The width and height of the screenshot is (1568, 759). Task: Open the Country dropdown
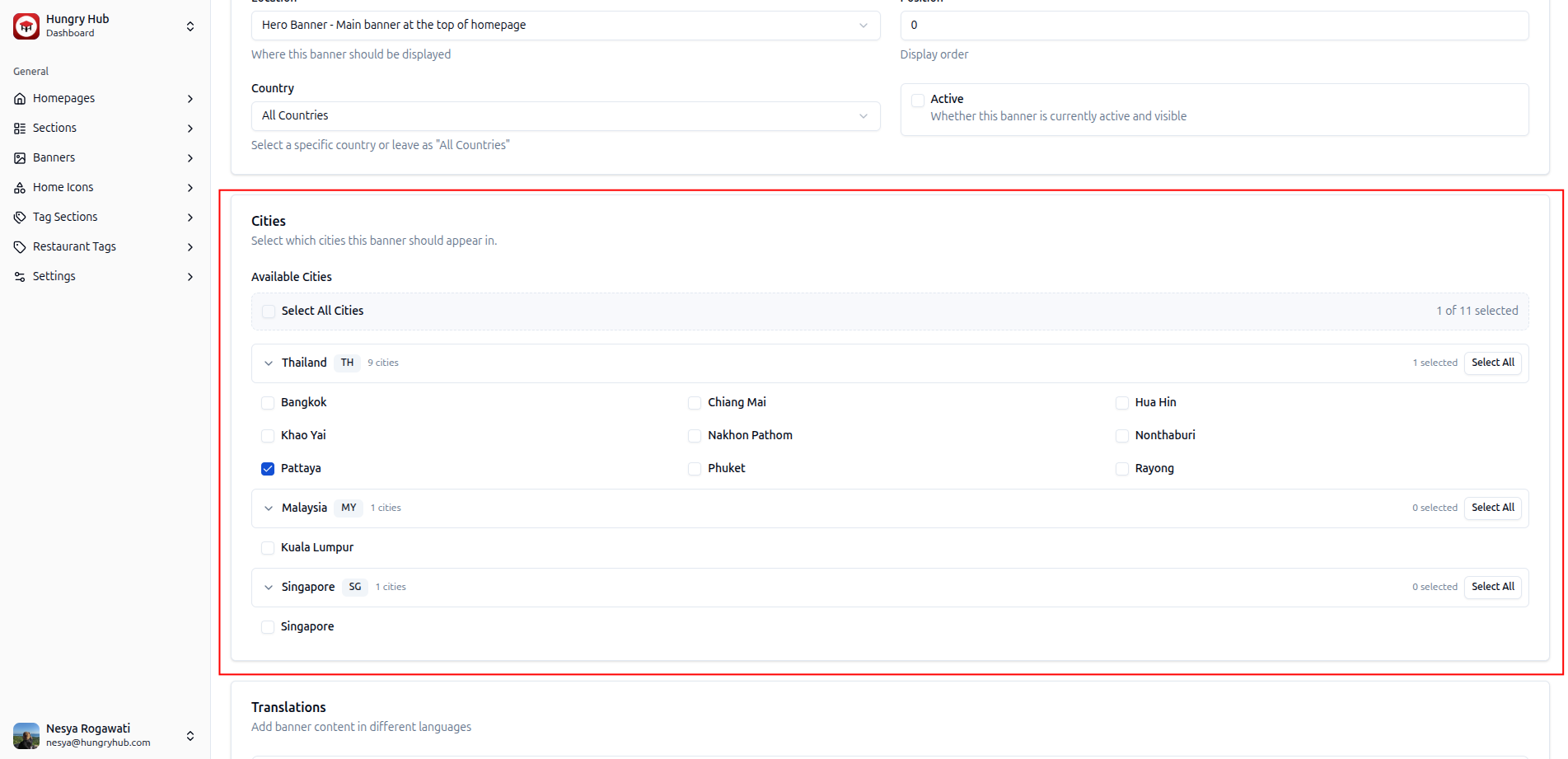(x=564, y=116)
